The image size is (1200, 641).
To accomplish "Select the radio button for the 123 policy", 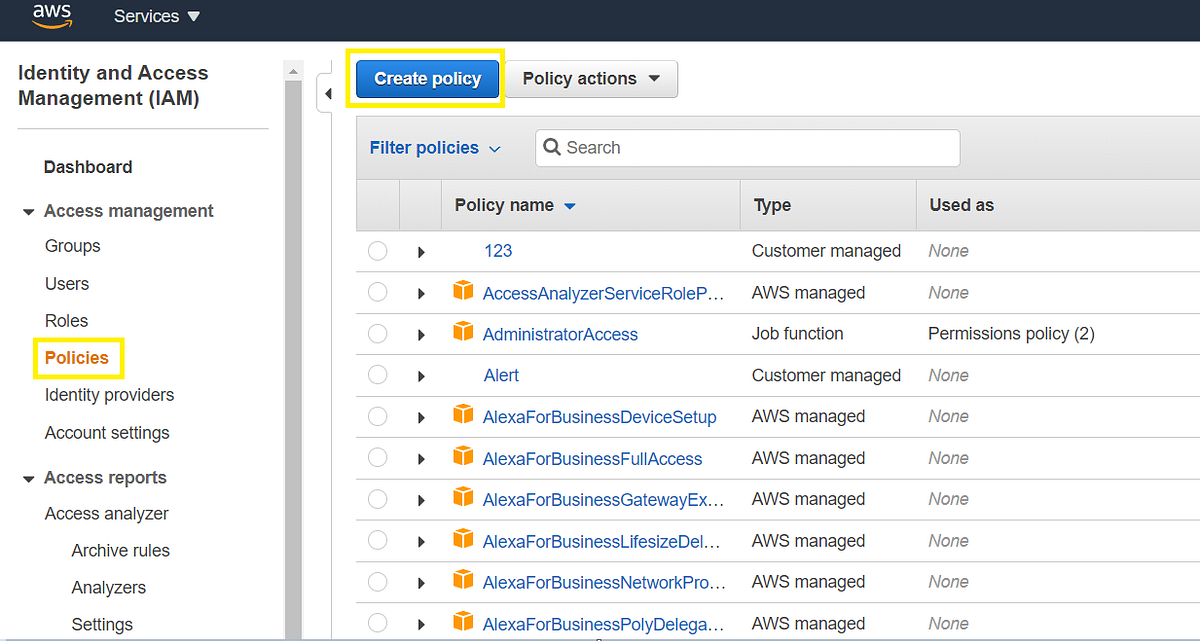I will [377, 251].
